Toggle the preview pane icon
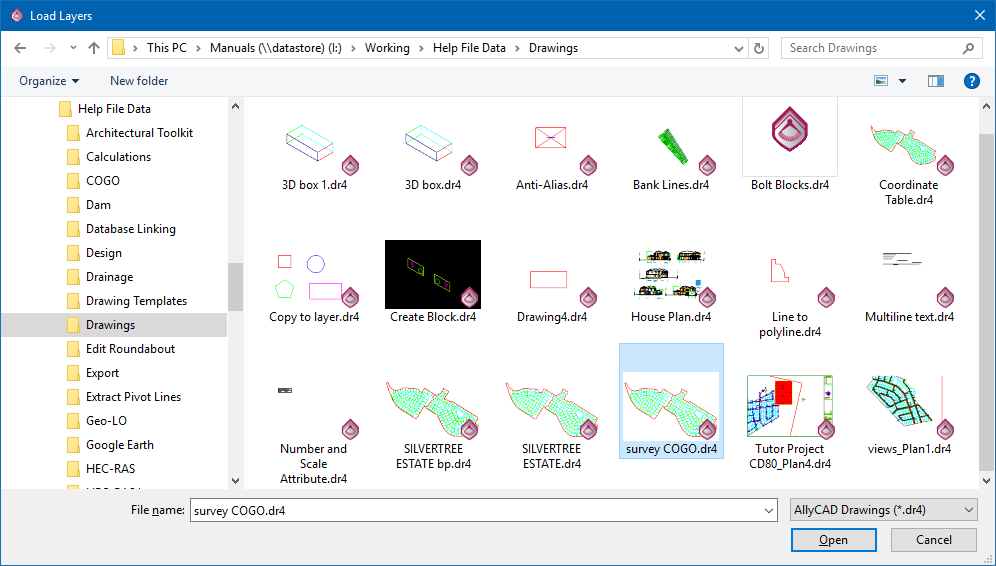Screen dimensions: 996x566 pos(936,81)
